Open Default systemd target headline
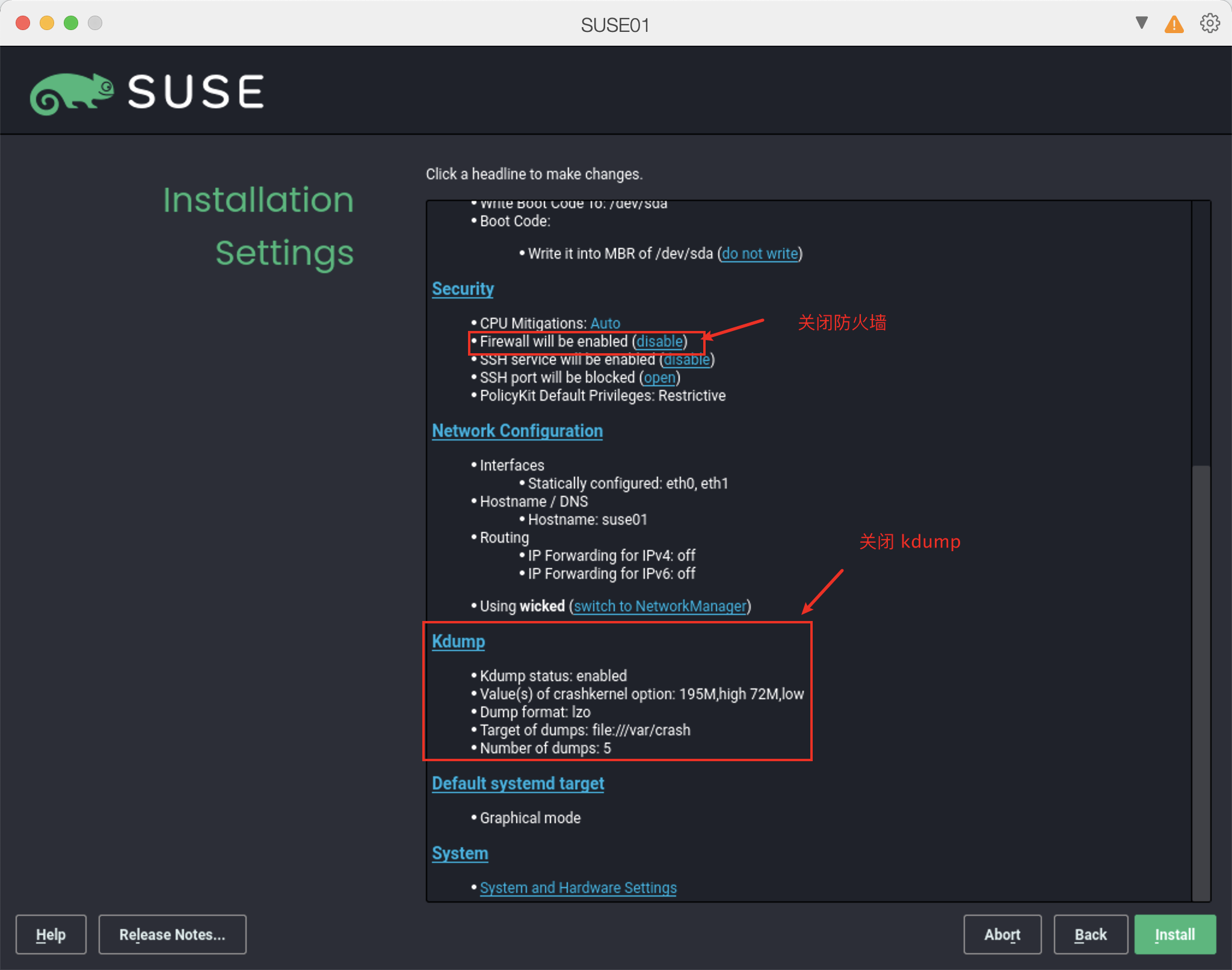Screen dimensions: 1232x970 [x=517, y=783]
